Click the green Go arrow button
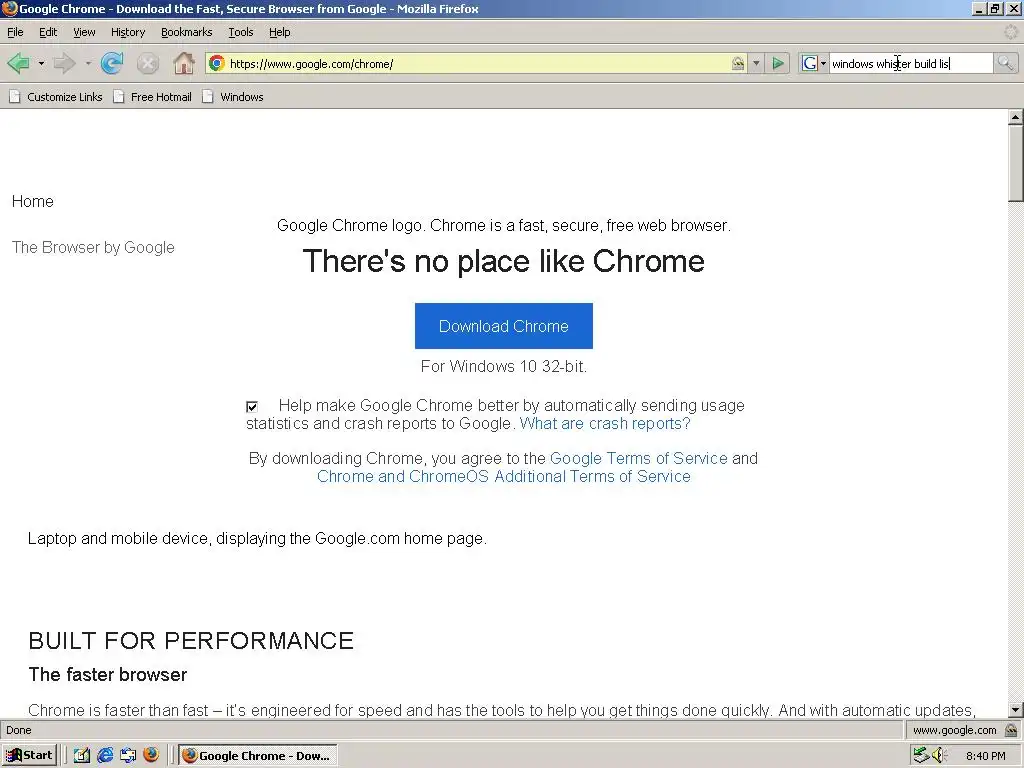Screen dimensions: 1024x768 click(x=778, y=63)
